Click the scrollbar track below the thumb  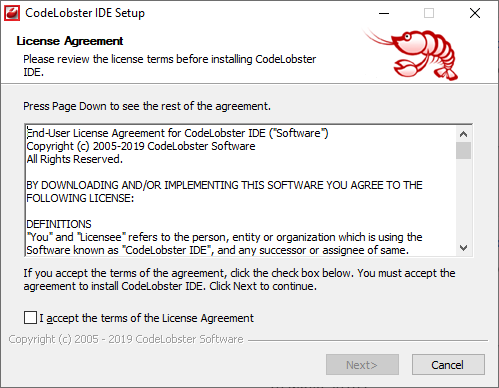463,200
